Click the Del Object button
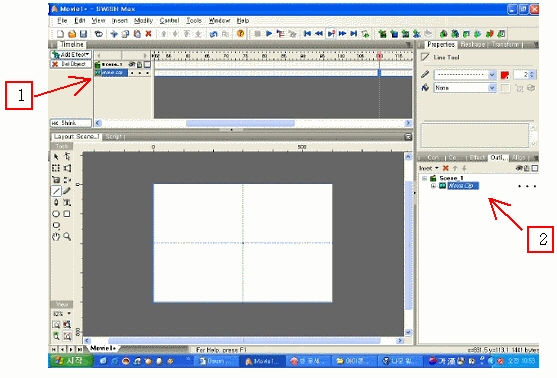The height and width of the screenshot is (378, 557). click(71, 64)
